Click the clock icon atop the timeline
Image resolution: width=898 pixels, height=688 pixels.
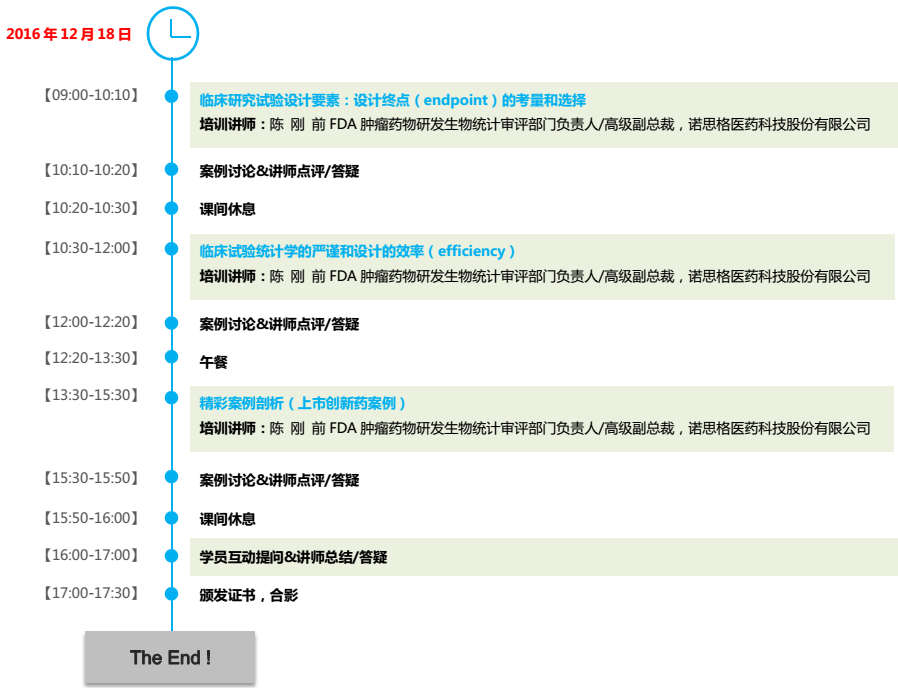172,33
